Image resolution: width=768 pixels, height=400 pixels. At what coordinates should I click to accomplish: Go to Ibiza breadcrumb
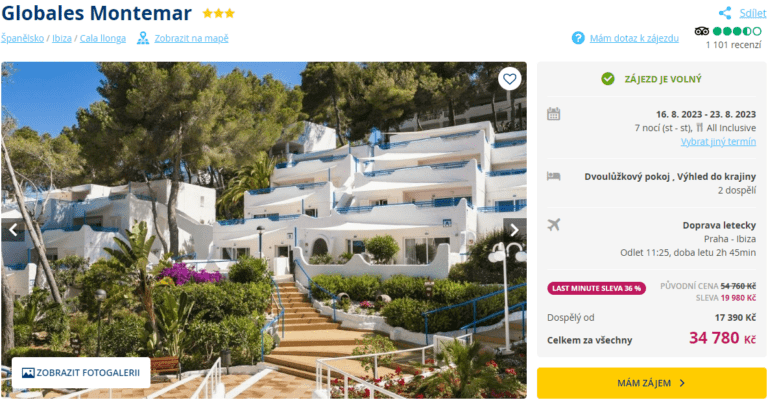pos(62,38)
